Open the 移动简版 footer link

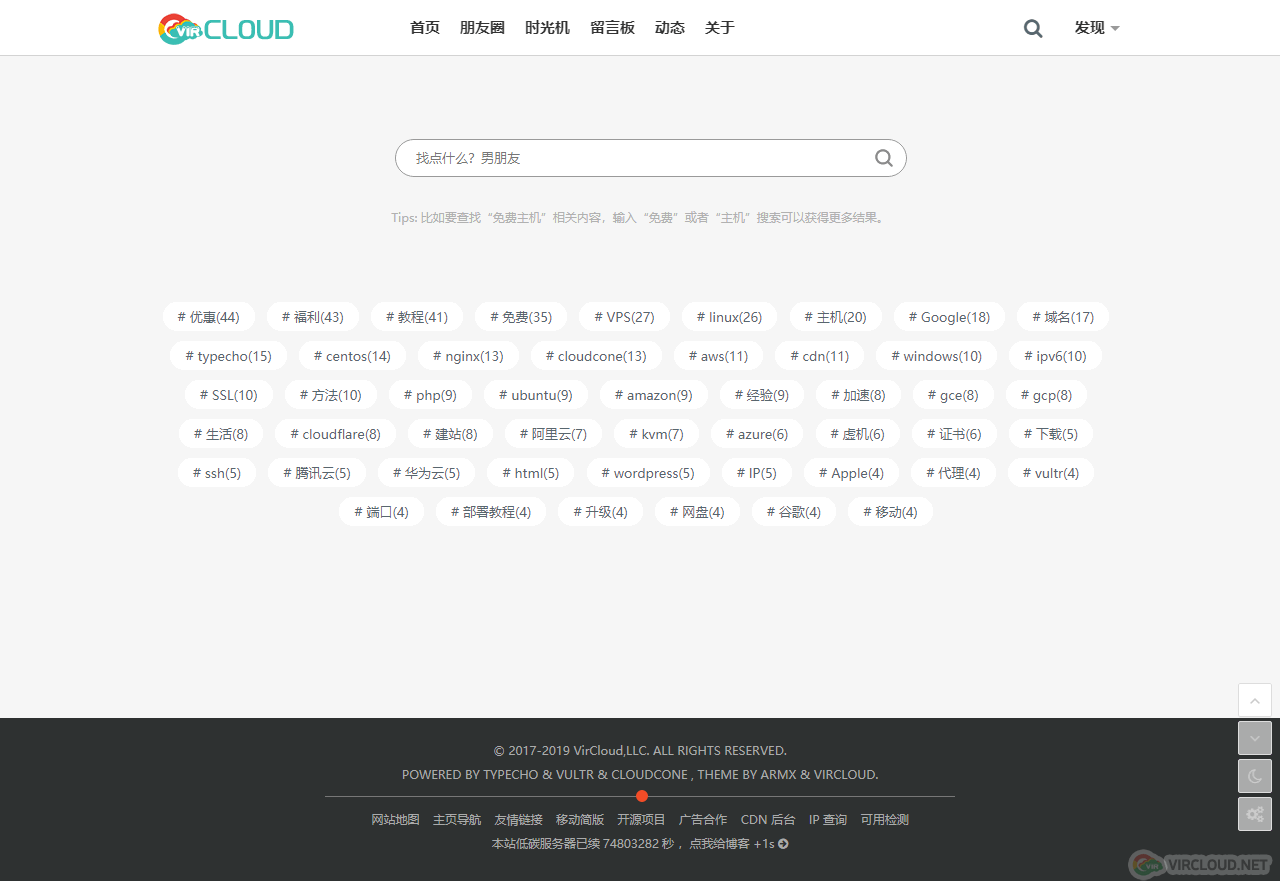tap(580, 820)
